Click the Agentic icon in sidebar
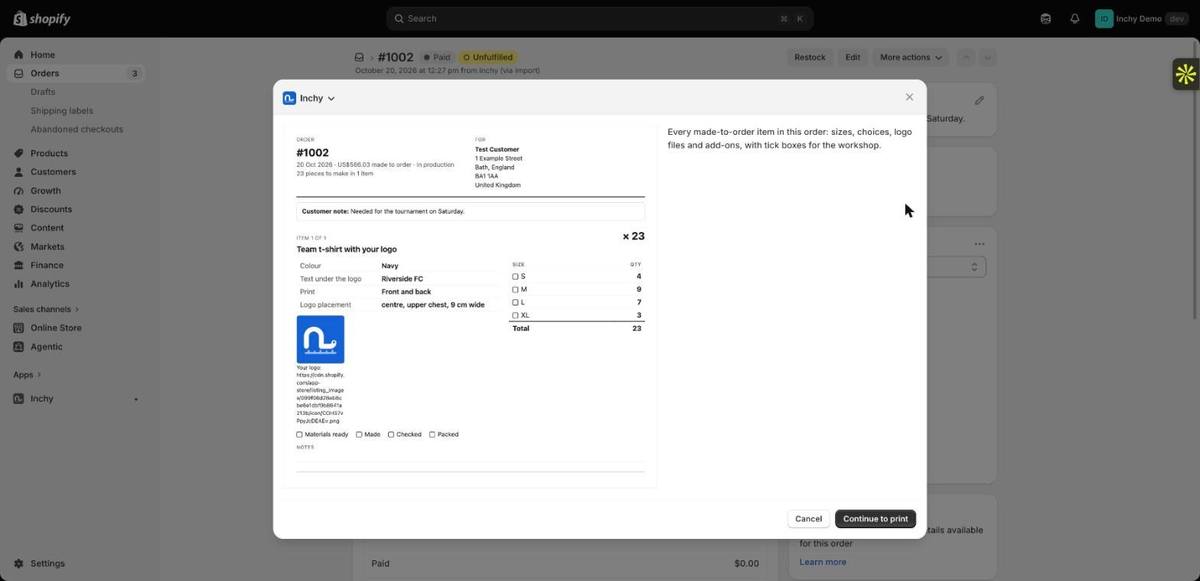1200x581 pixels. point(18,347)
